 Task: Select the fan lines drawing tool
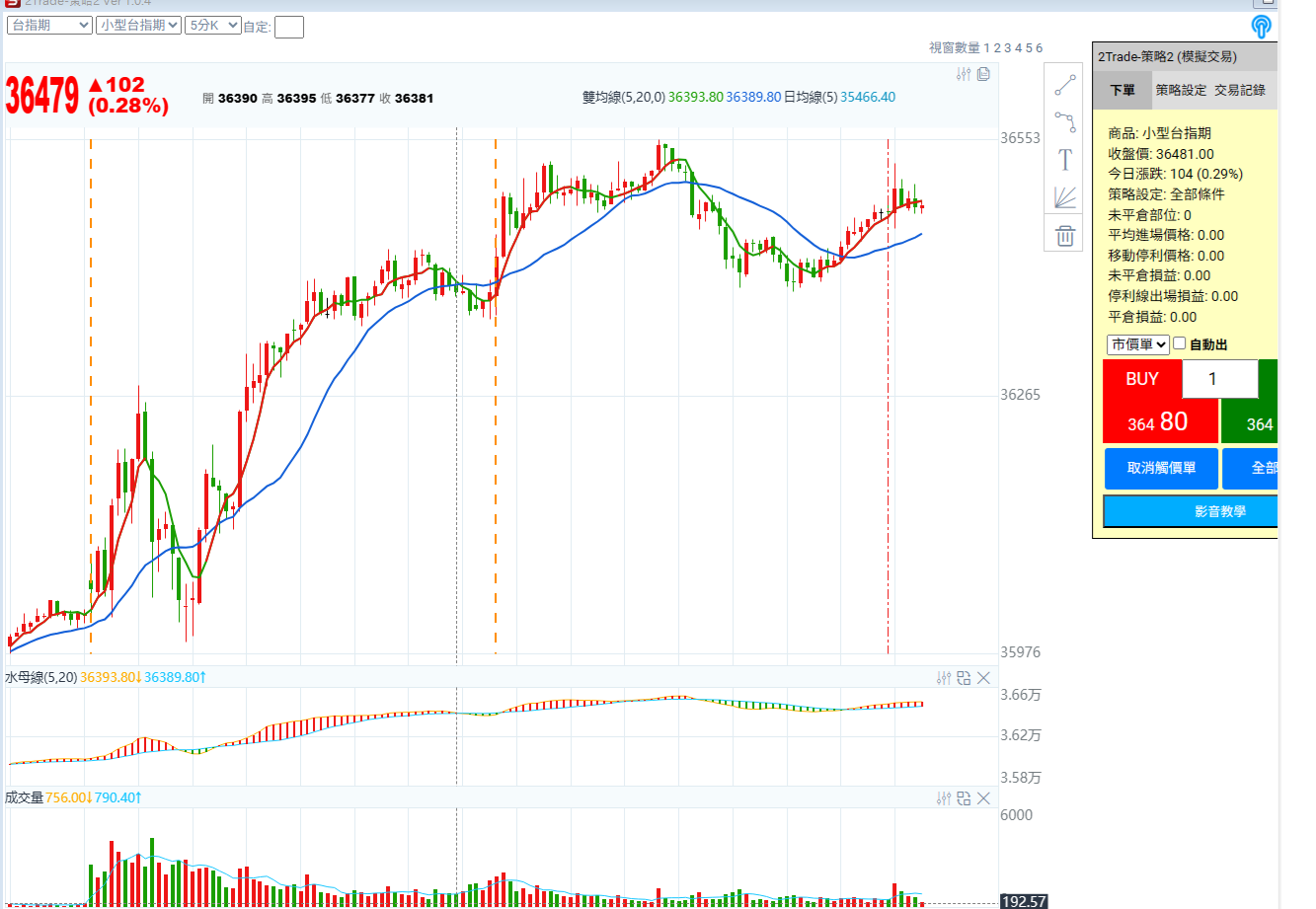coord(1064,197)
